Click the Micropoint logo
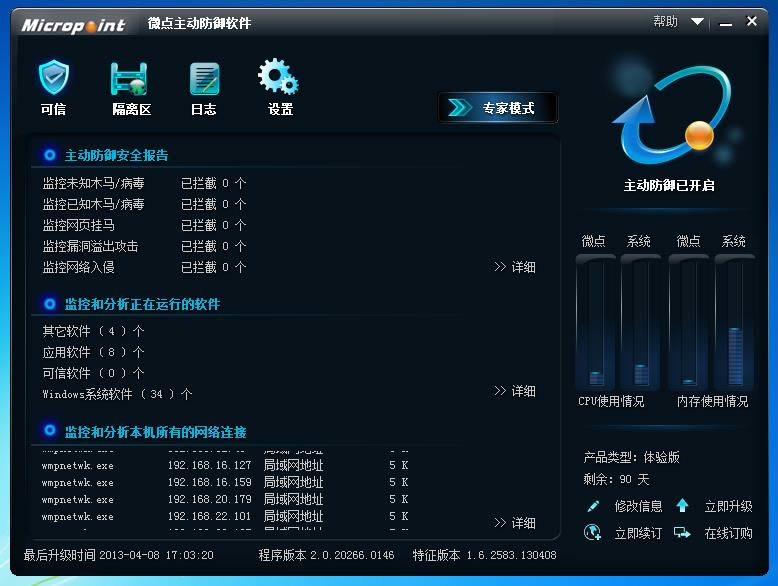This screenshot has height=586, width=778. [x=73, y=25]
